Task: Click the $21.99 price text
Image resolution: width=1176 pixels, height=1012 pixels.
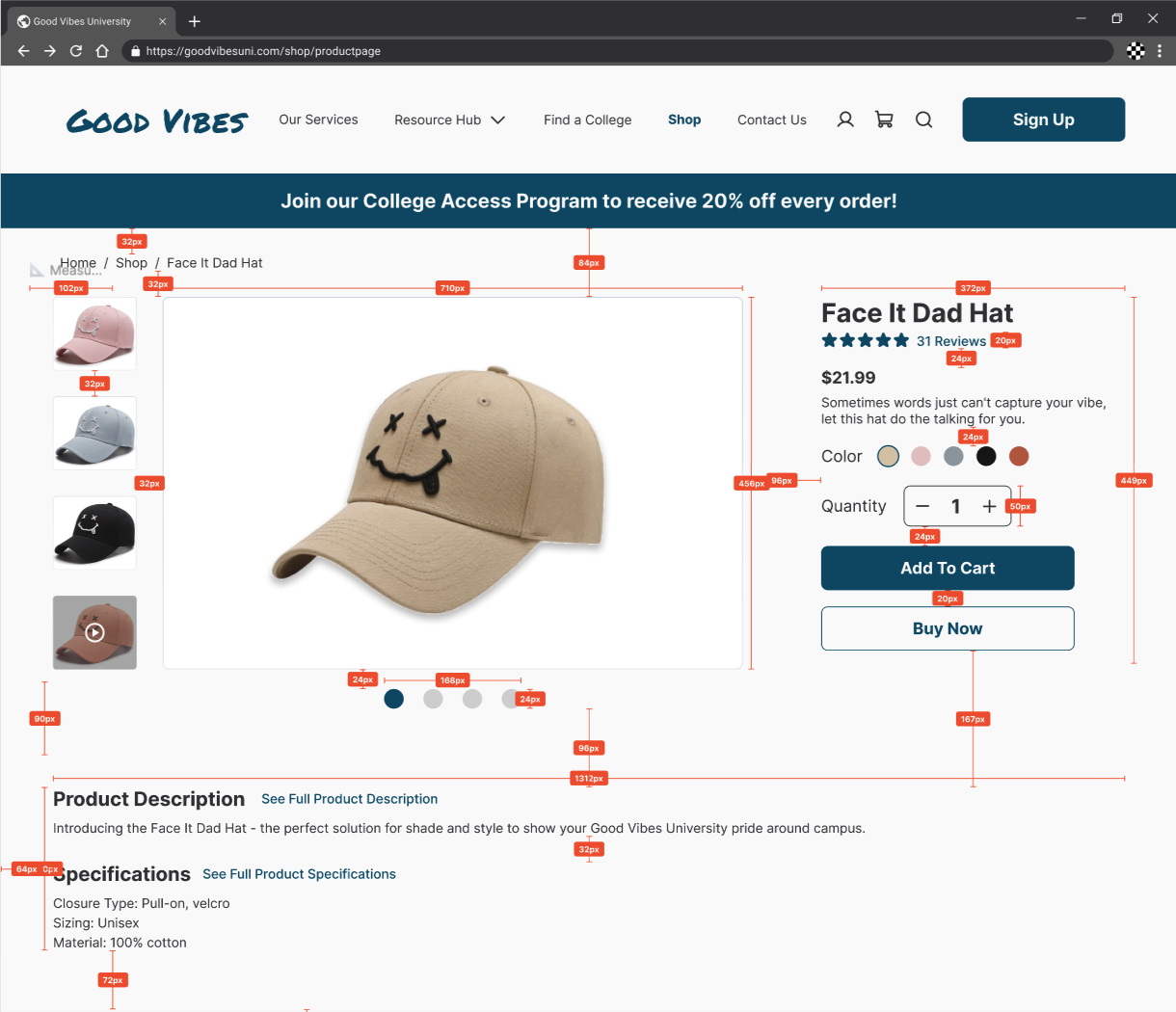Action: (x=848, y=378)
